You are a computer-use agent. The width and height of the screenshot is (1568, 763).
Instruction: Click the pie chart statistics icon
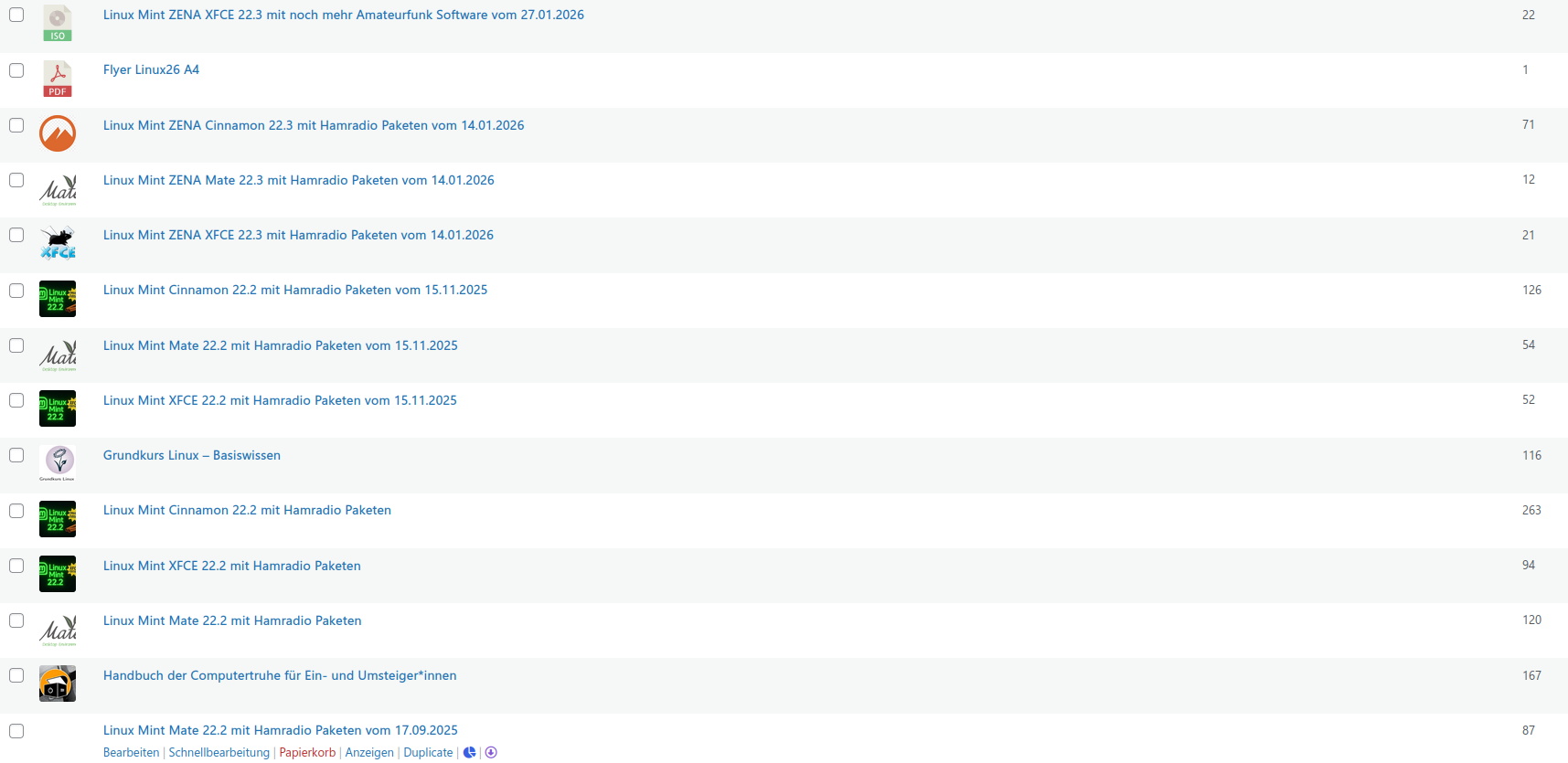click(470, 753)
